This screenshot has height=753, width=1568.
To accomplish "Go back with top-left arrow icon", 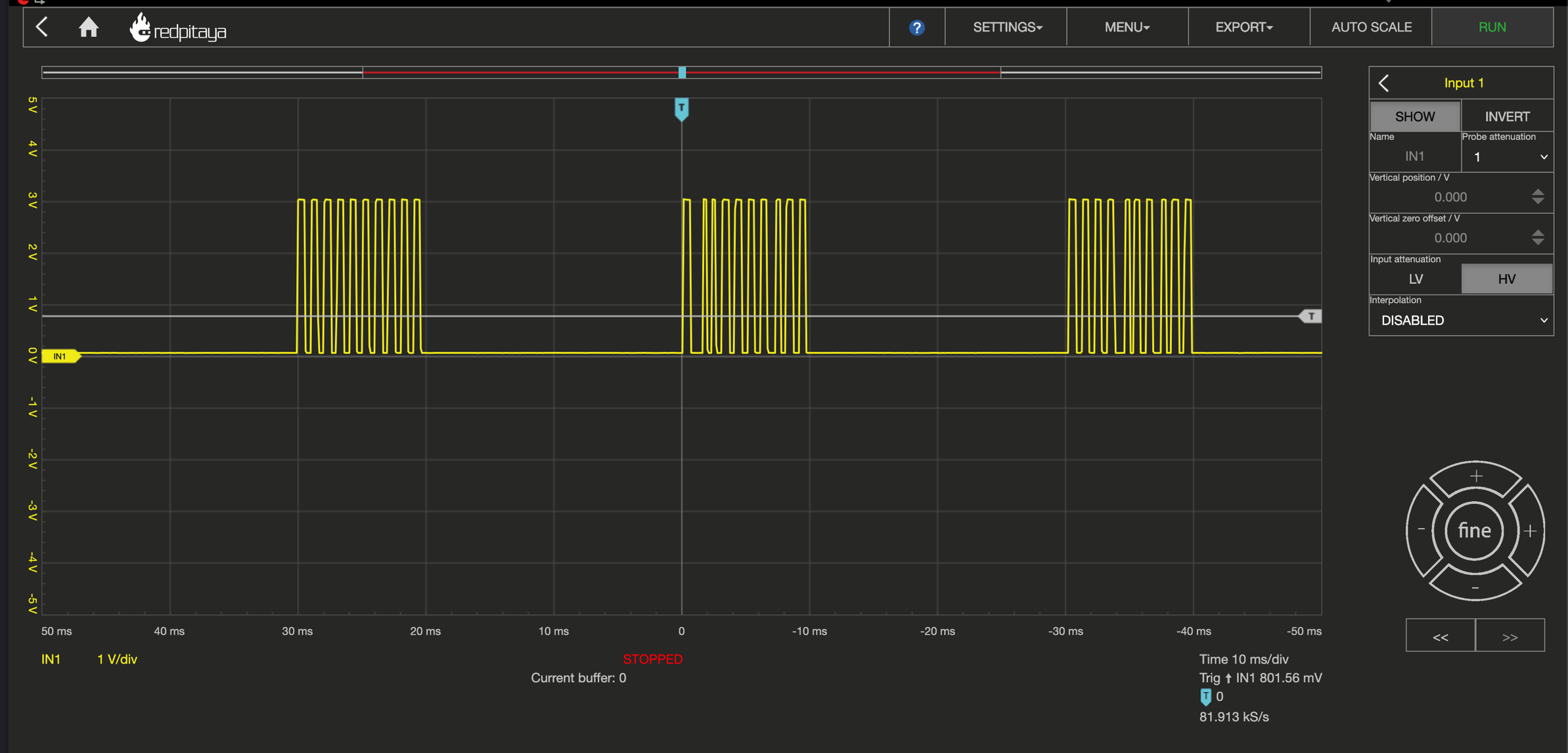I will tap(43, 28).
